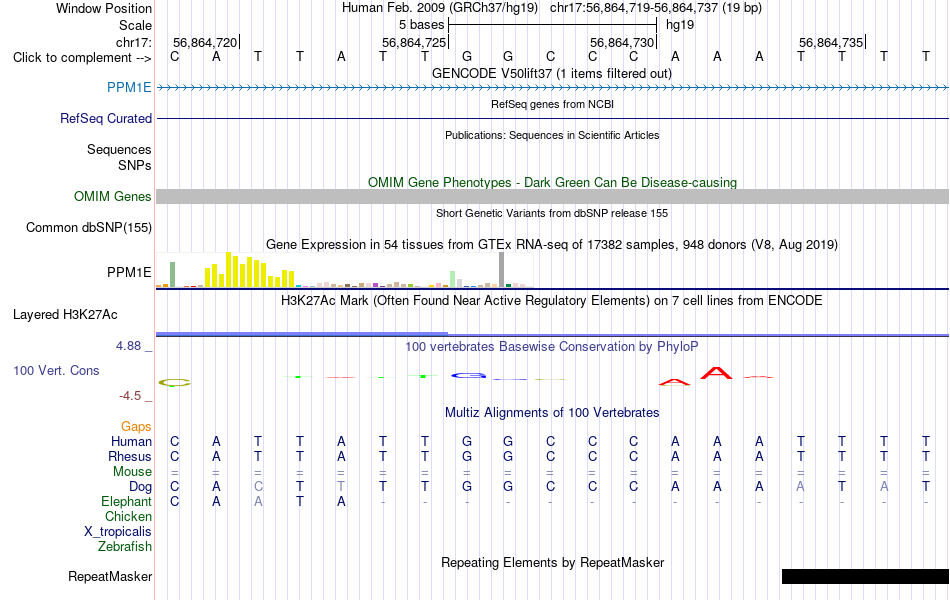Viewport: 950px width, 600px height.
Task: Click 'RefSeq genes from NCBI' track title
Action: click(553, 104)
